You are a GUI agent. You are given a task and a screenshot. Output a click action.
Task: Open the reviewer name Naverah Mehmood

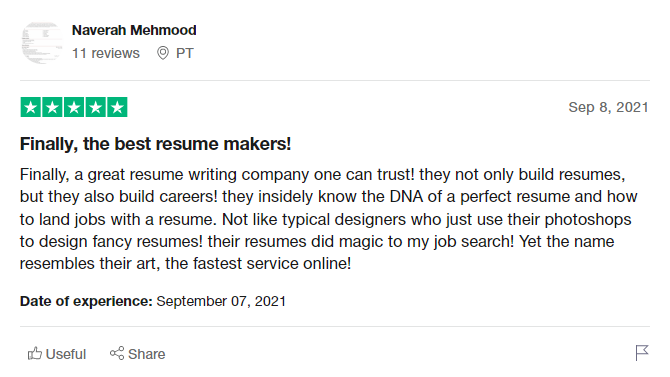point(134,30)
